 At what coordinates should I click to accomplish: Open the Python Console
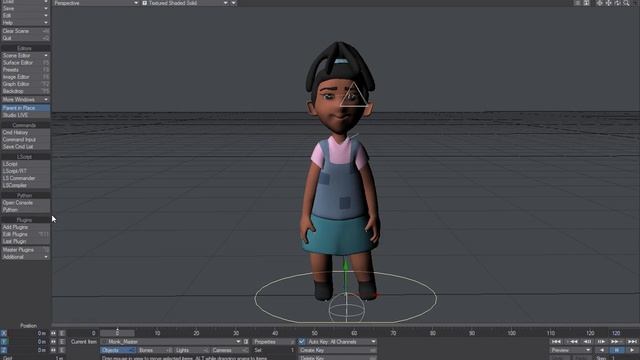tap(25, 203)
